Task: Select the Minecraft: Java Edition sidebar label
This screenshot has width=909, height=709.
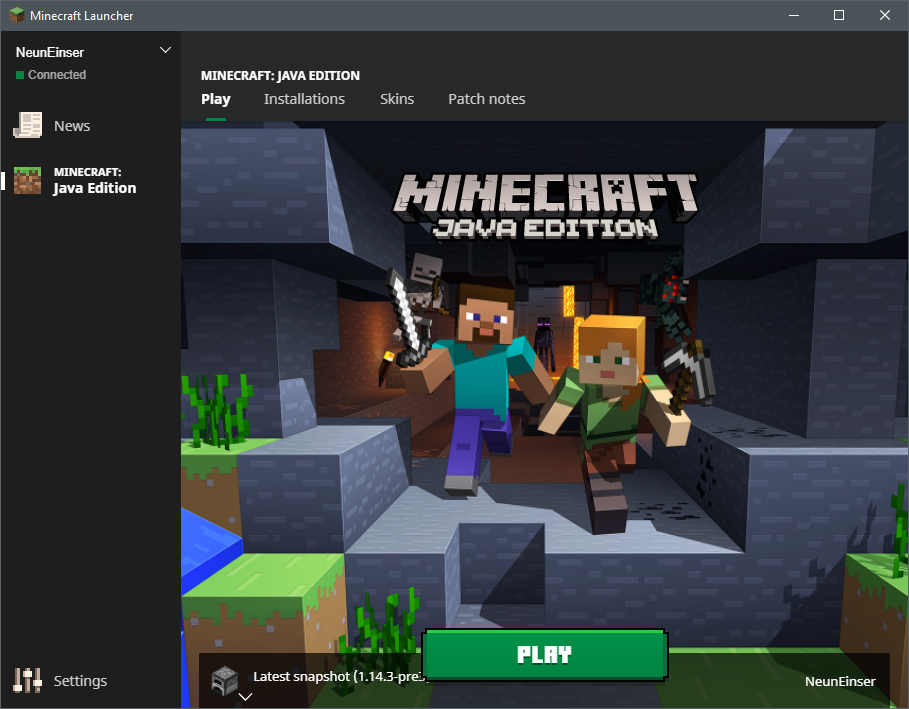Action: tap(95, 180)
